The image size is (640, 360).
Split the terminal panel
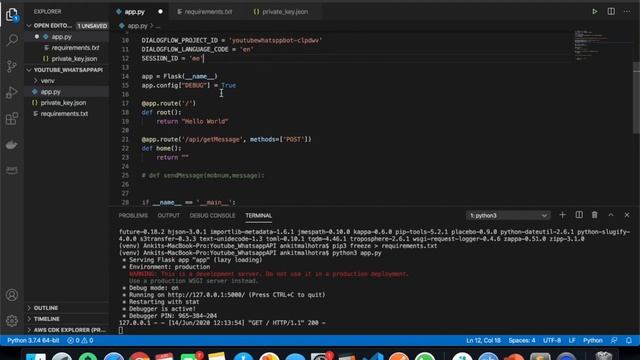[579, 215]
